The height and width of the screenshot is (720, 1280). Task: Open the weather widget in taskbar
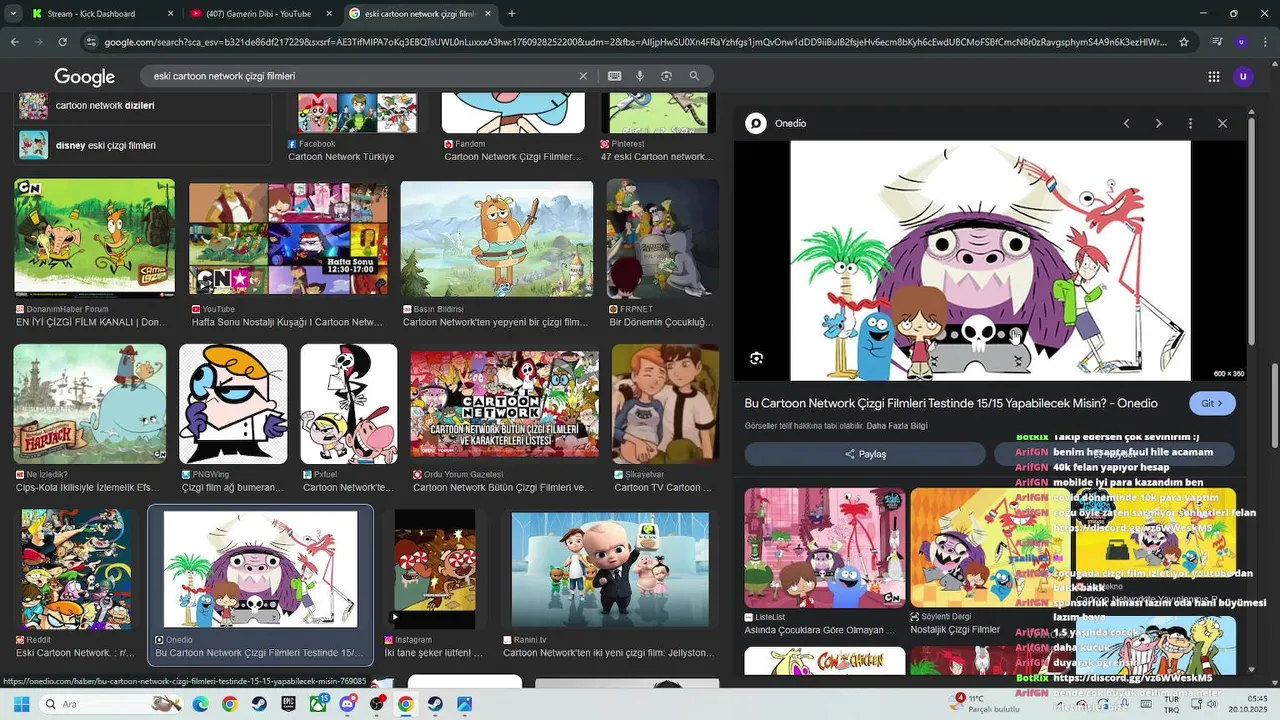coord(985,703)
